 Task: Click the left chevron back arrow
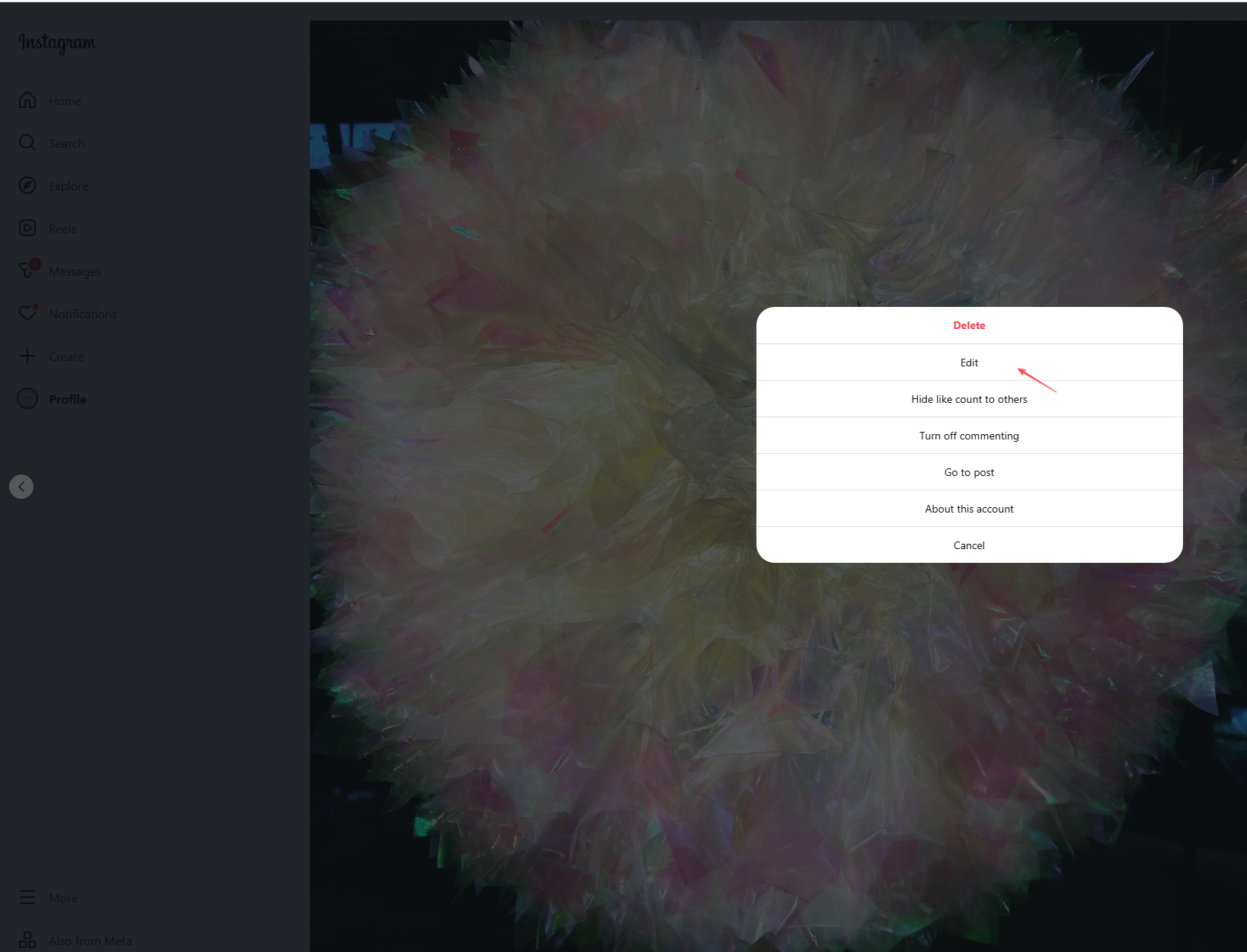point(21,487)
